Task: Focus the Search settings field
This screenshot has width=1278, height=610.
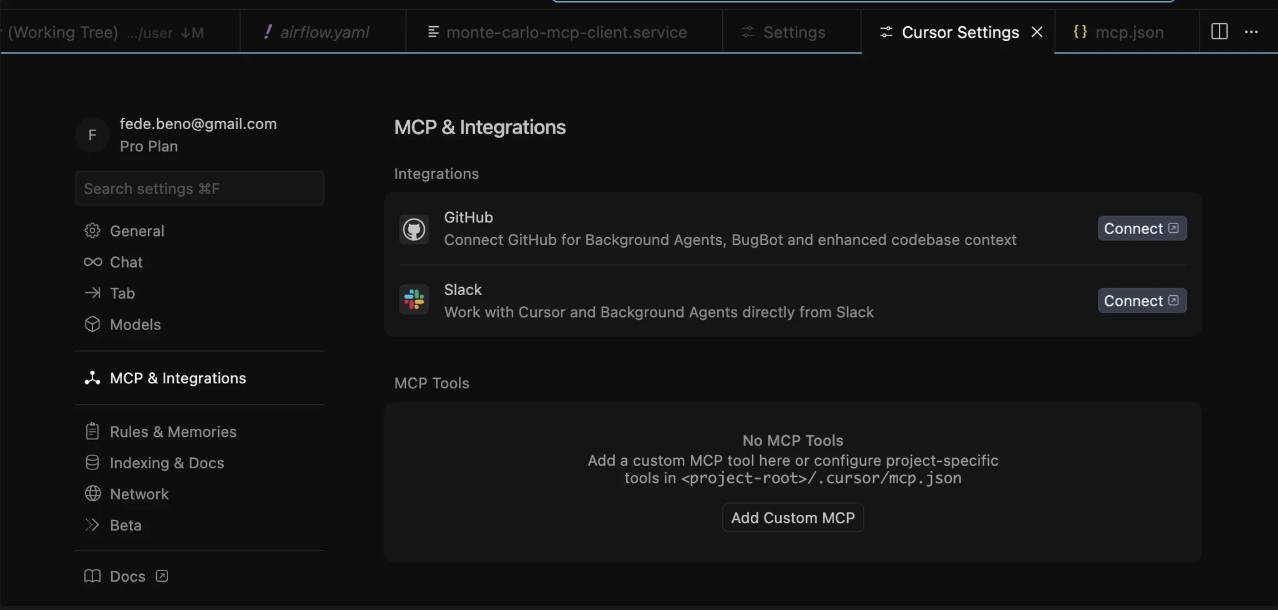Action: click(x=199, y=188)
